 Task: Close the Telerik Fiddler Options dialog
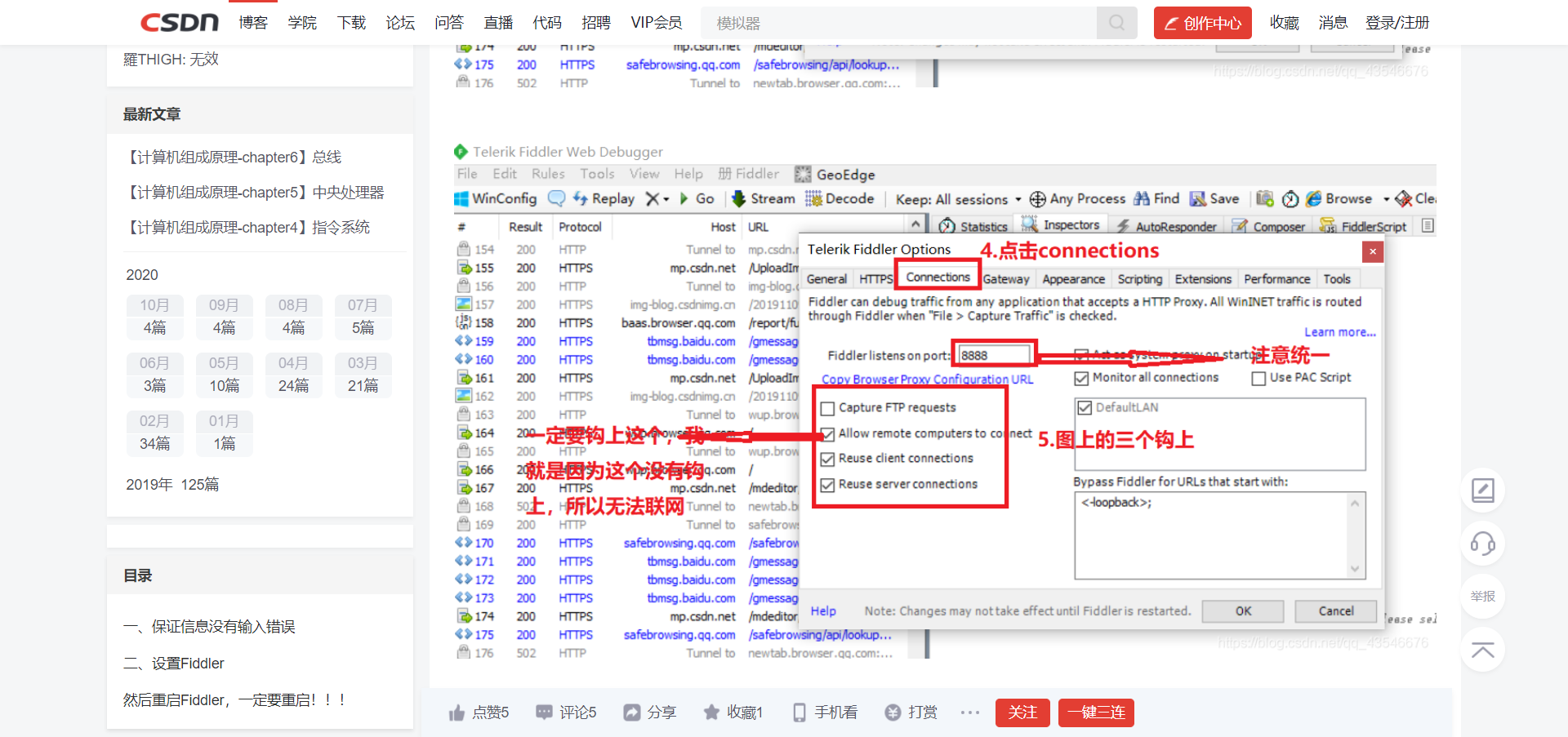[1373, 251]
